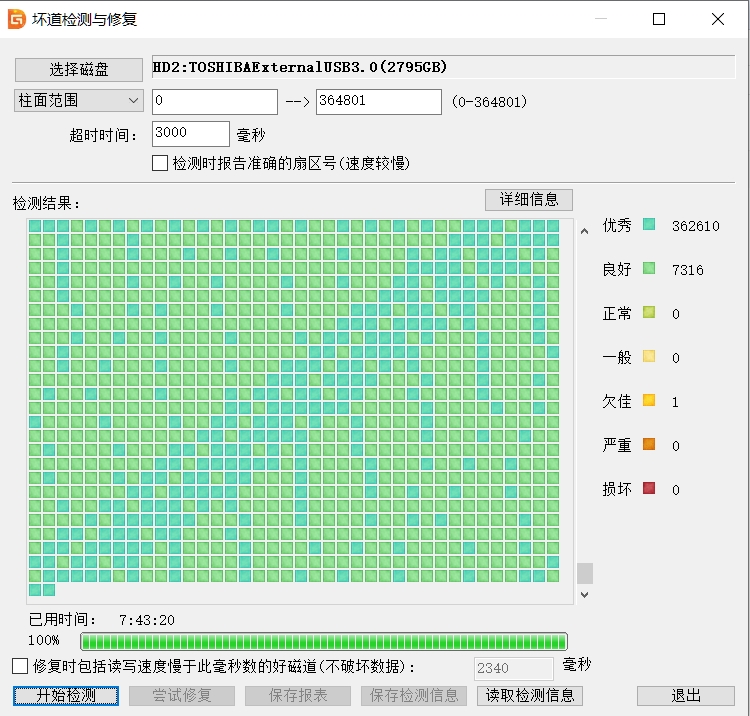Click the 7316 good count
Screen dimensions: 750x716
coord(687,270)
